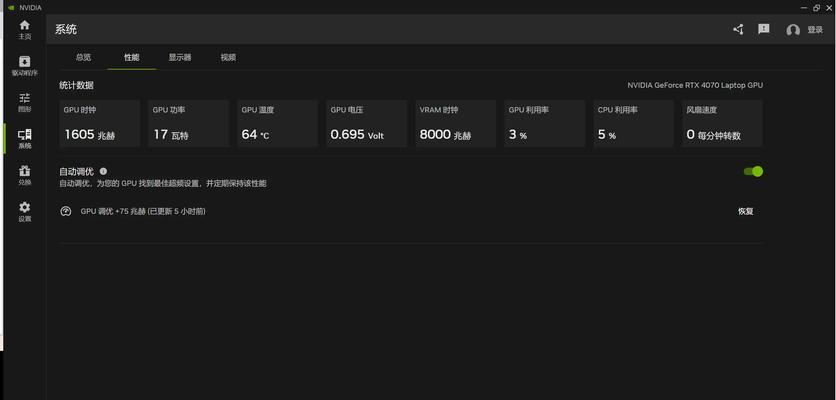The height and width of the screenshot is (400, 836).
Task: Minimize the NVIDIA window
Action: pos(804,7)
